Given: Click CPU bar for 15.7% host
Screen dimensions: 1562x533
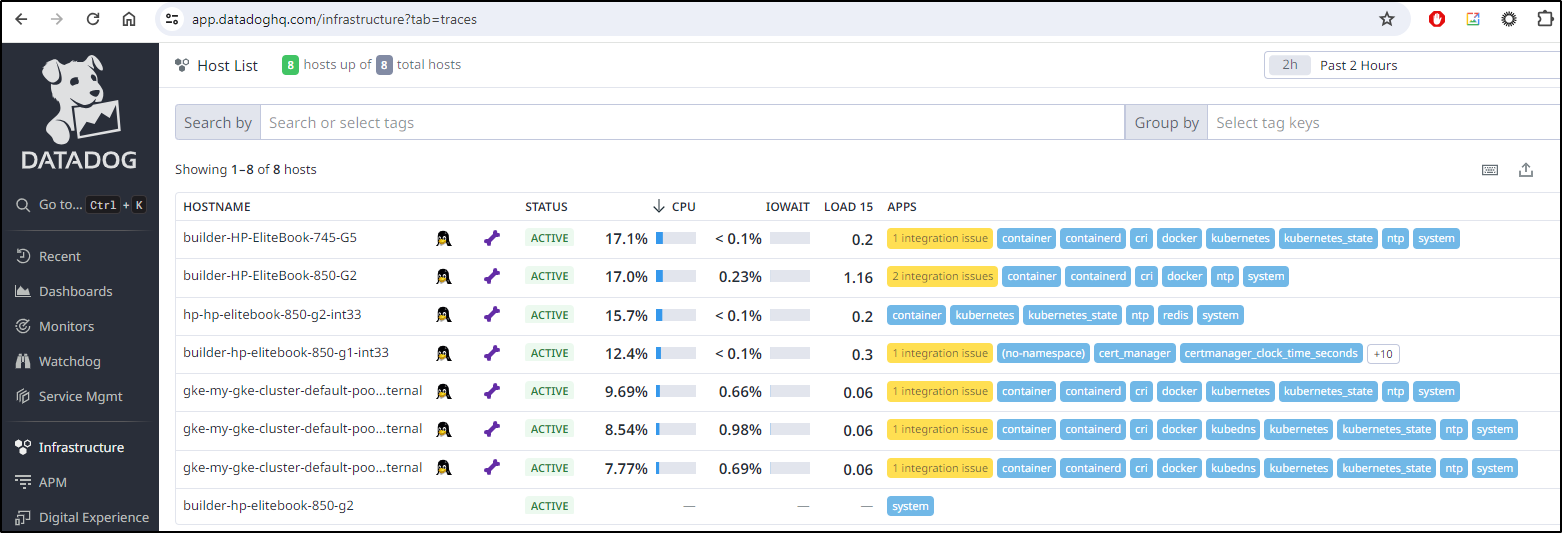Looking at the screenshot, I should tap(676, 315).
